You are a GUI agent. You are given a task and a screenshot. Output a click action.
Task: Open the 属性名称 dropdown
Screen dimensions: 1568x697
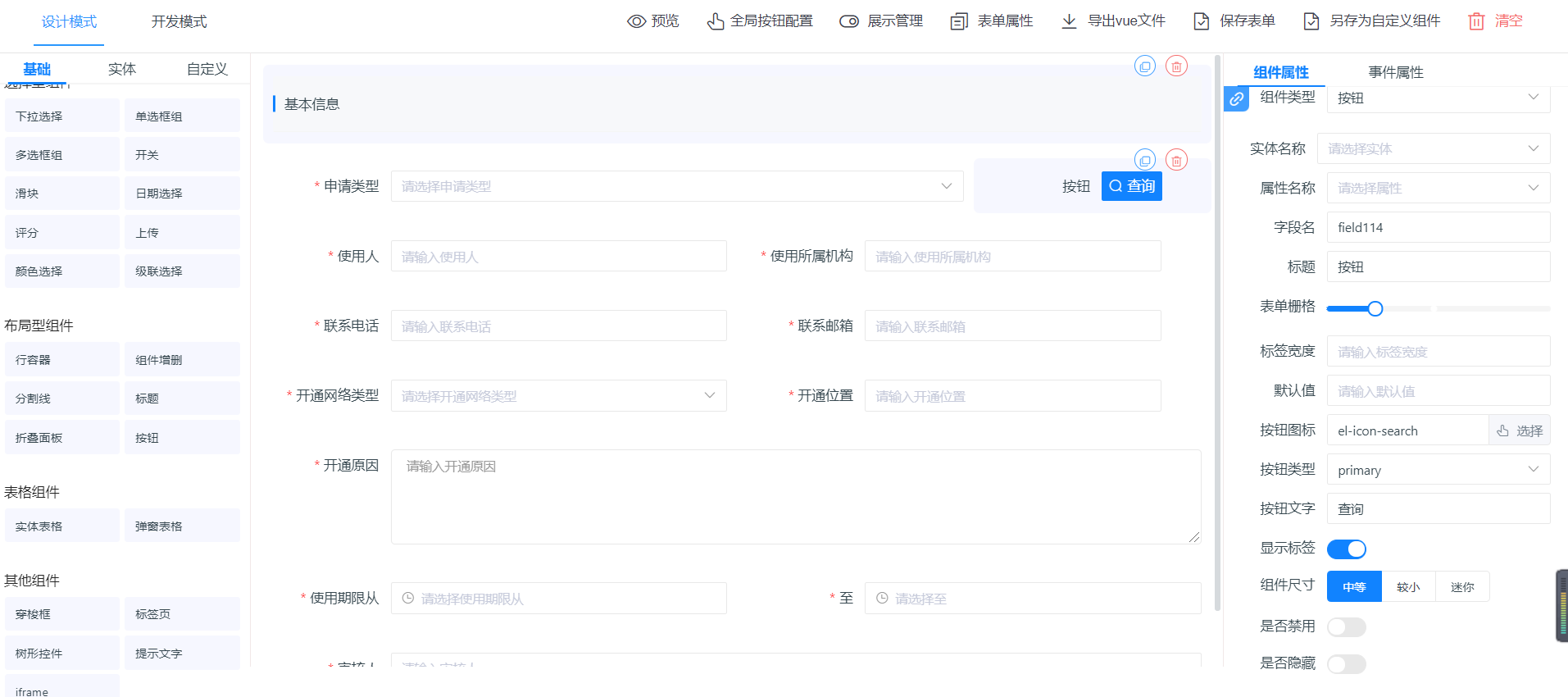(x=1438, y=188)
